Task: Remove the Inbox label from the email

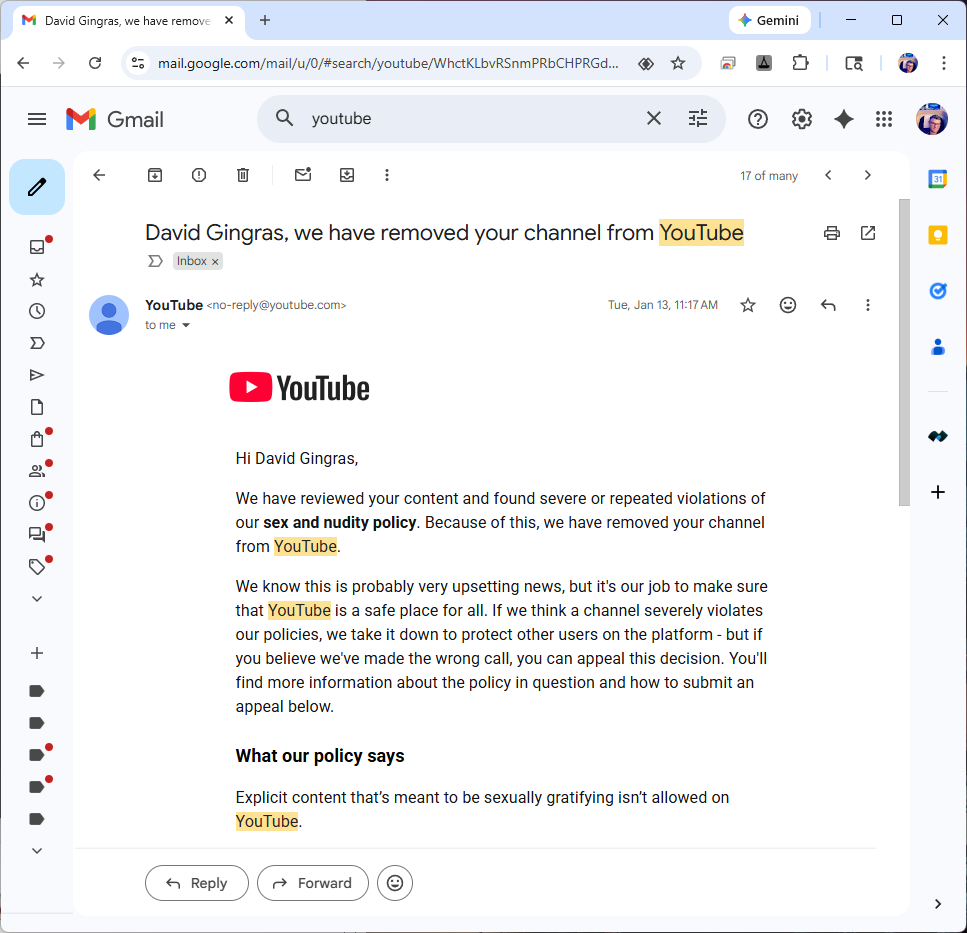Action: pyautogui.click(x=215, y=262)
